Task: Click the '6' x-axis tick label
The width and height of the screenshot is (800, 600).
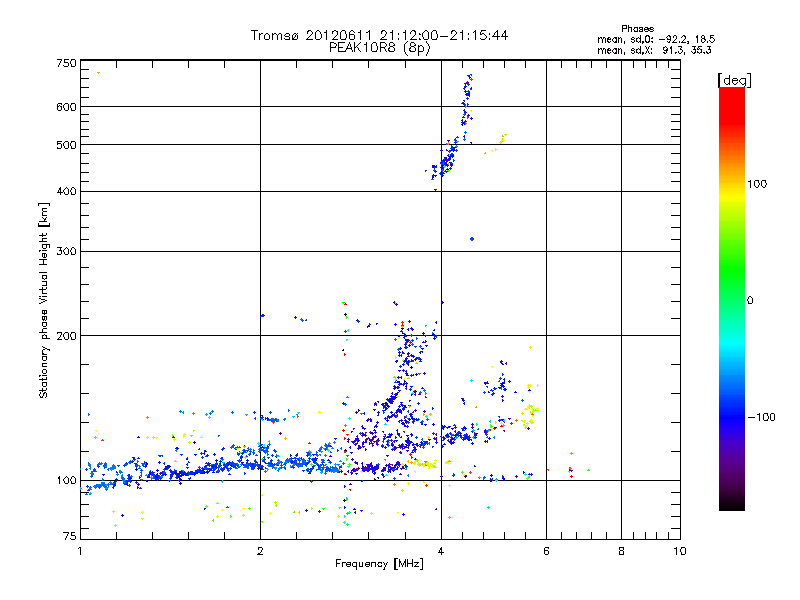Action: click(x=546, y=551)
